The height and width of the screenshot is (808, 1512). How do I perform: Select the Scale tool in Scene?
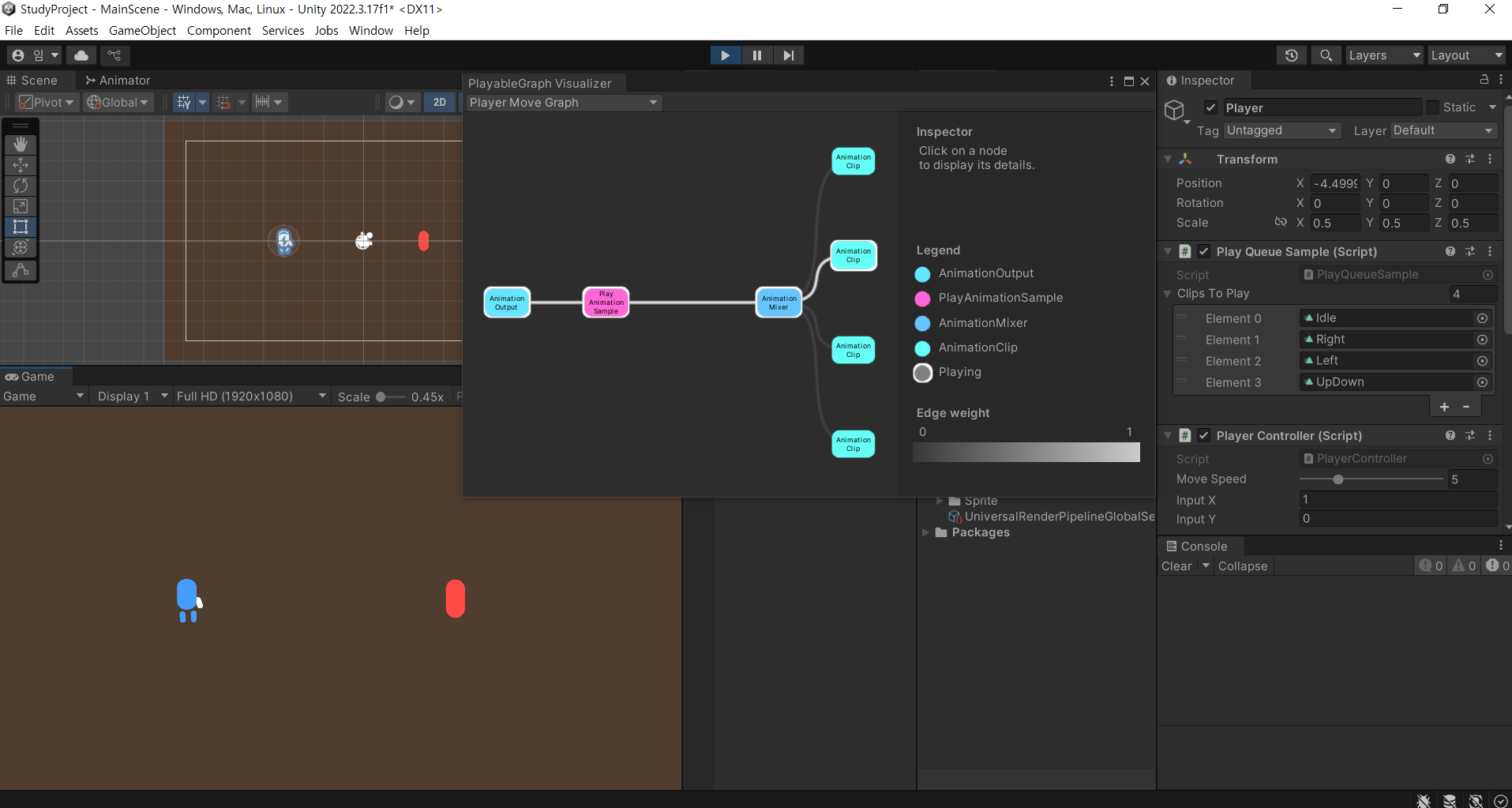21,206
